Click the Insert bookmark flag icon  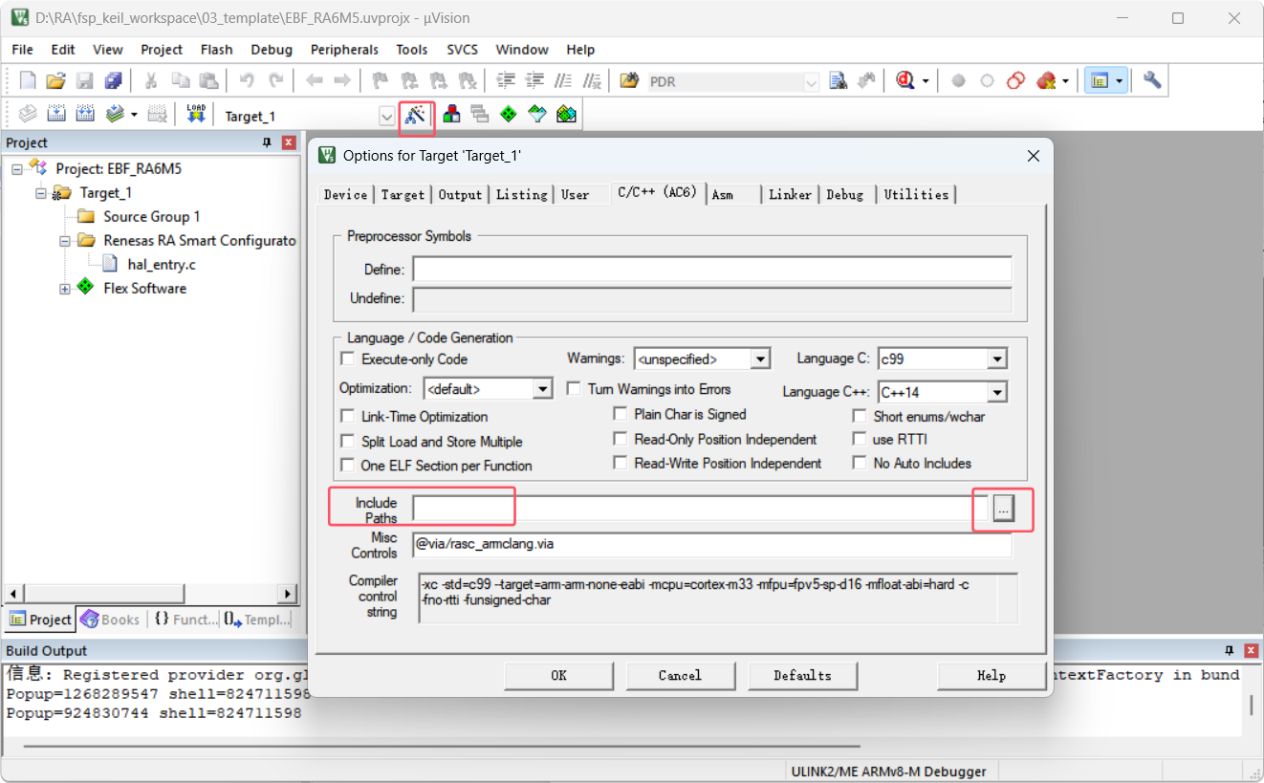click(380, 81)
